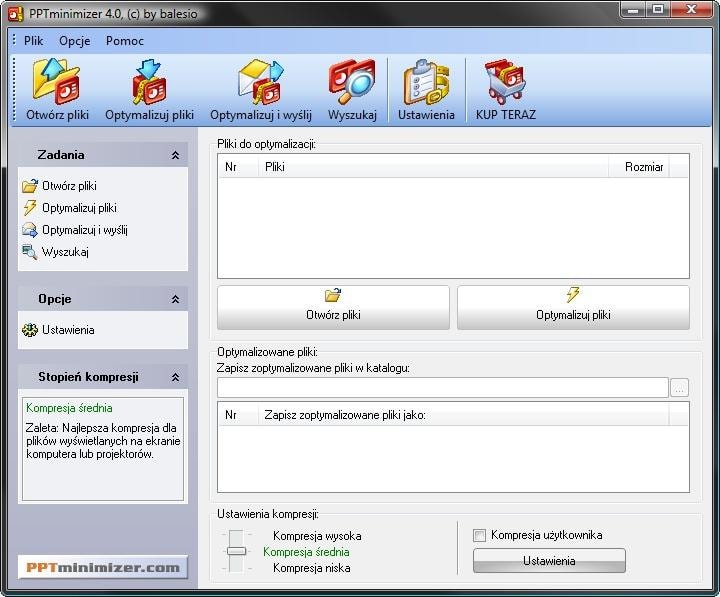The height and width of the screenshot is (597, 720).
Task: Minimize the PPTminimizer window
Action: pyautogui.click(x=633, y=9)
